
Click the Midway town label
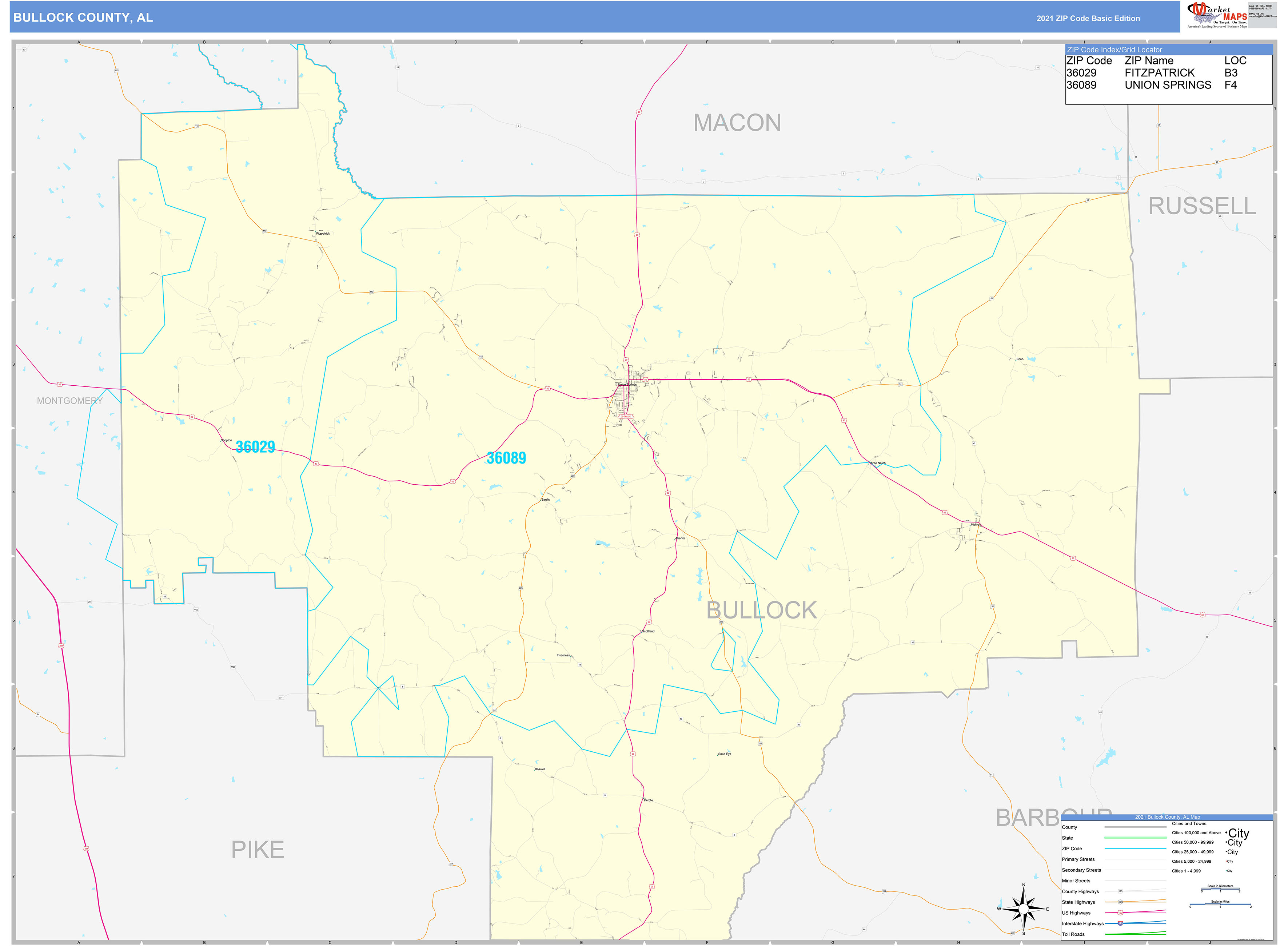coord(976,525)
